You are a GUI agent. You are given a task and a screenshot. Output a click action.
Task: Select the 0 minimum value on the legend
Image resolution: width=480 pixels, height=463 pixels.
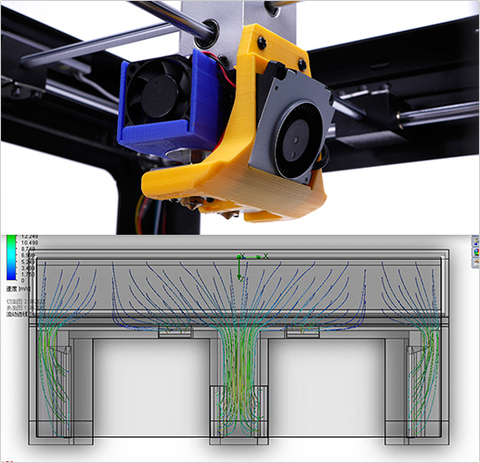pos(22,281)
